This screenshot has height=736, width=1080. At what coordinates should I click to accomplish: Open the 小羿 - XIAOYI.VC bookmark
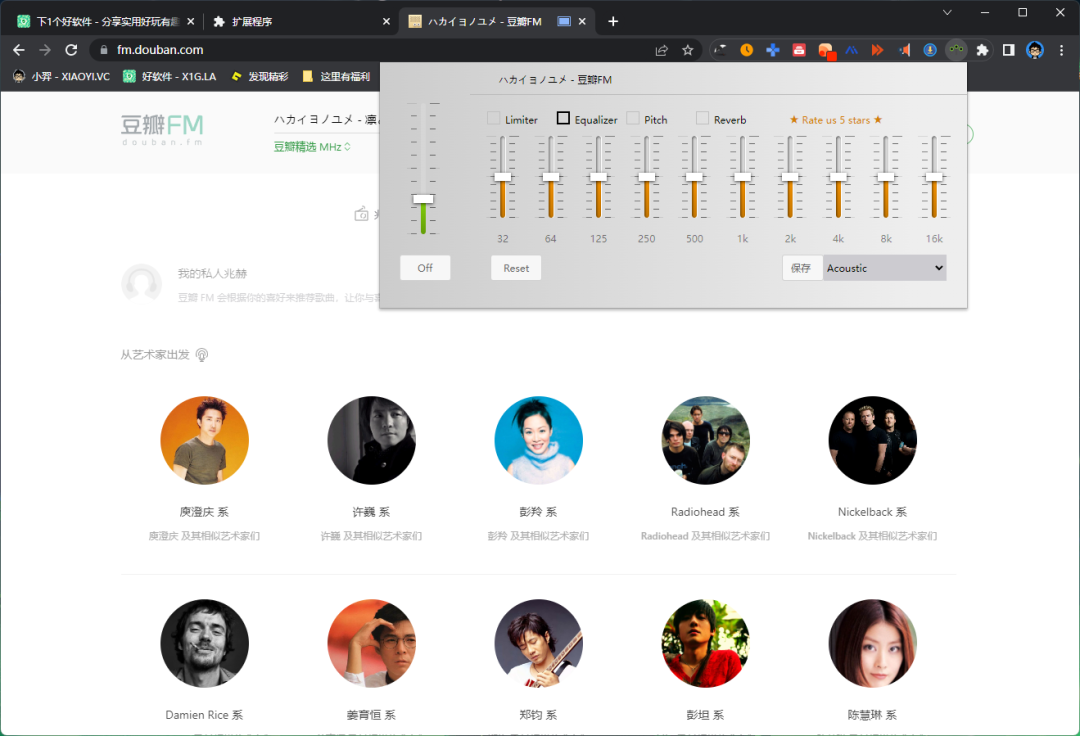61,76
